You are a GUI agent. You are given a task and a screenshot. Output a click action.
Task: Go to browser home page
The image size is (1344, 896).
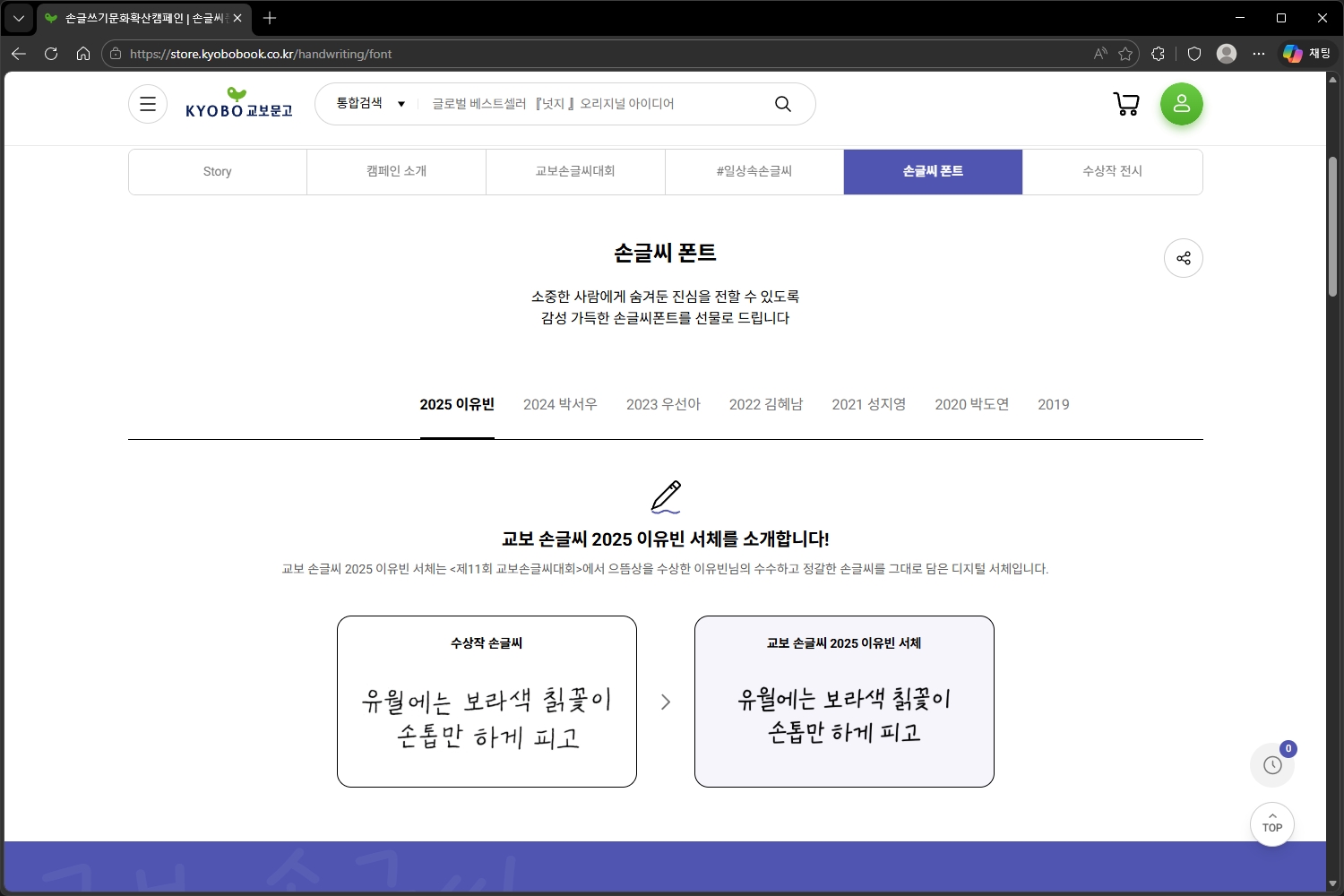point(83,54)
